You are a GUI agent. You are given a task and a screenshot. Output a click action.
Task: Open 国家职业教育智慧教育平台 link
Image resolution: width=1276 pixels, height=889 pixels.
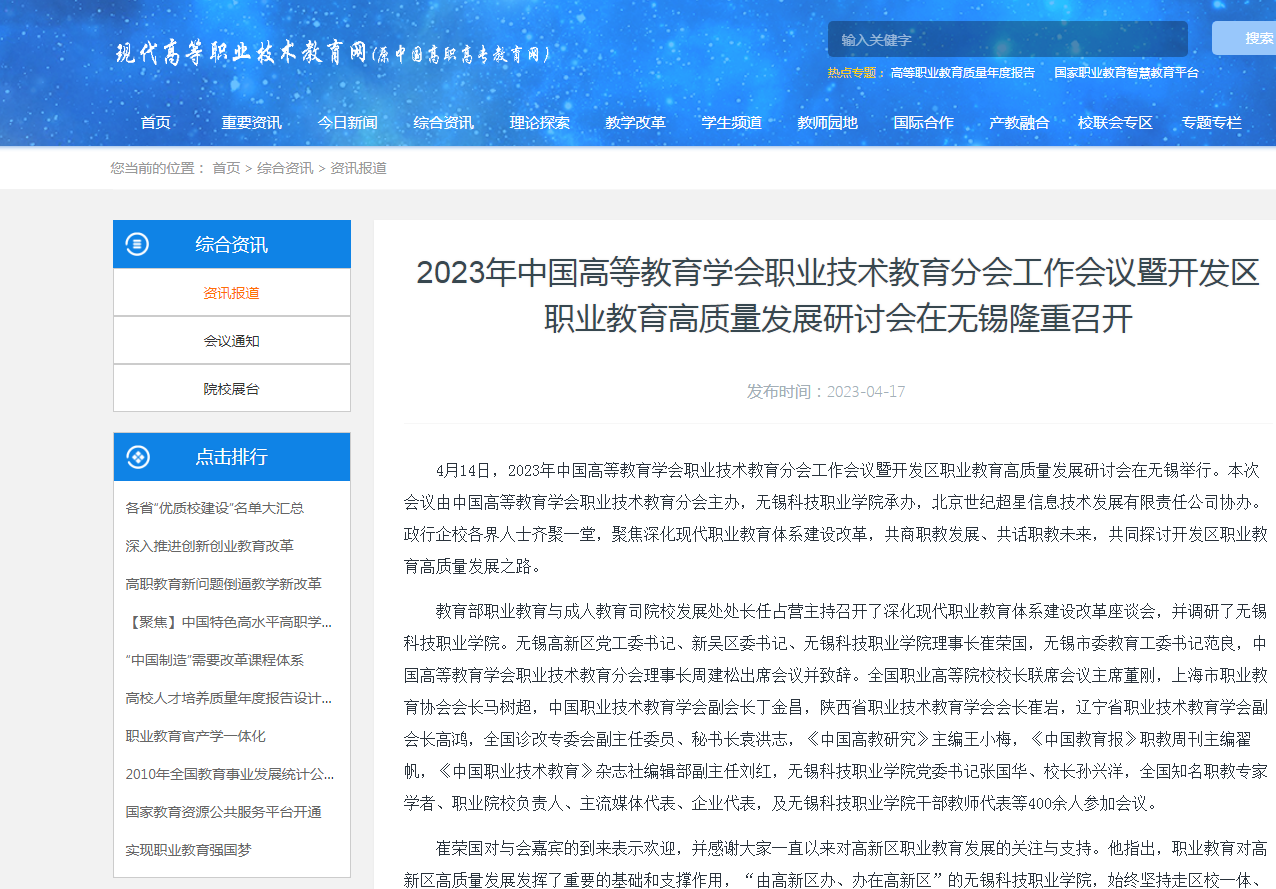[x=1126, y=73]
